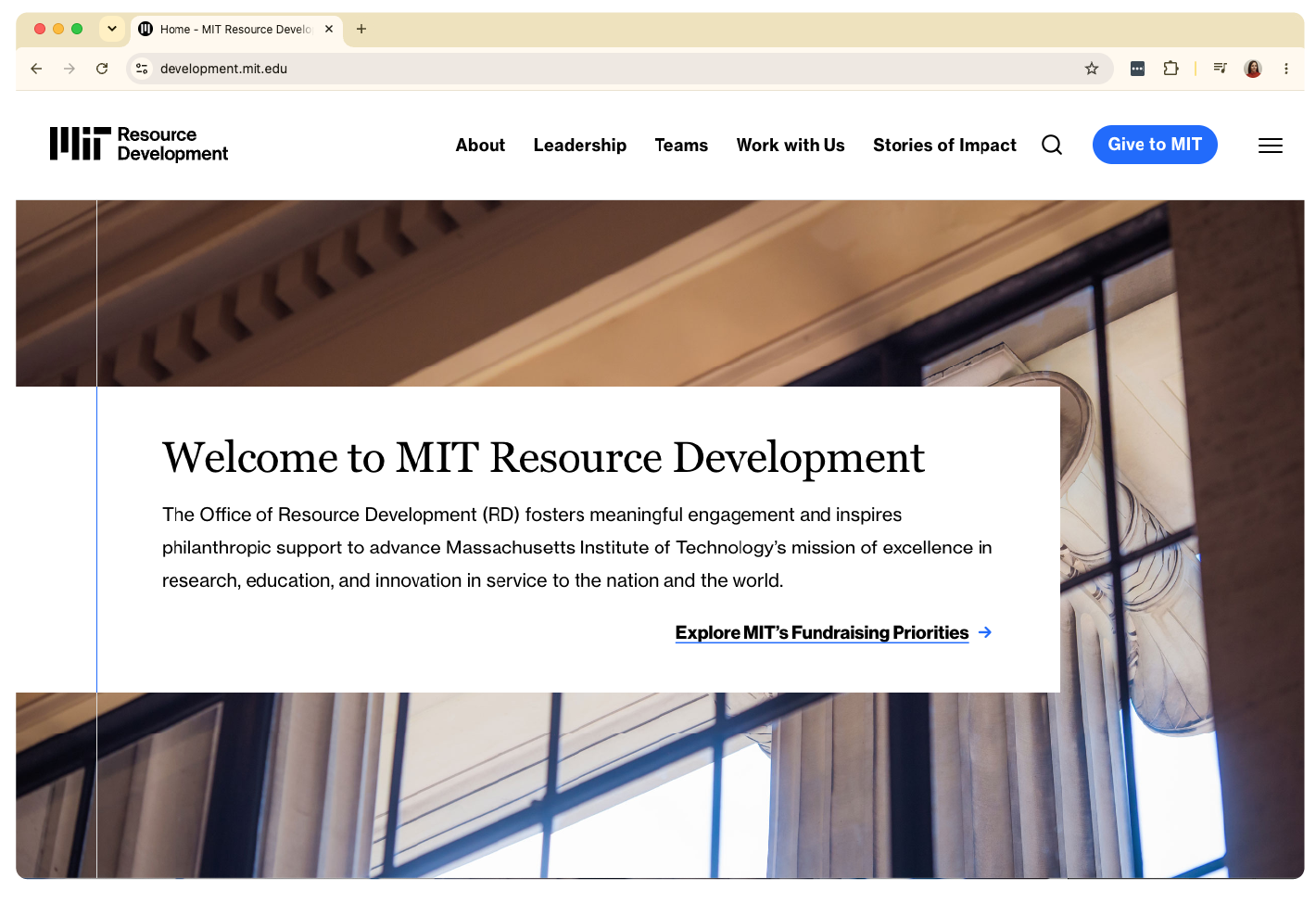
Task: Open the About menu item
Action: [480, 145]
